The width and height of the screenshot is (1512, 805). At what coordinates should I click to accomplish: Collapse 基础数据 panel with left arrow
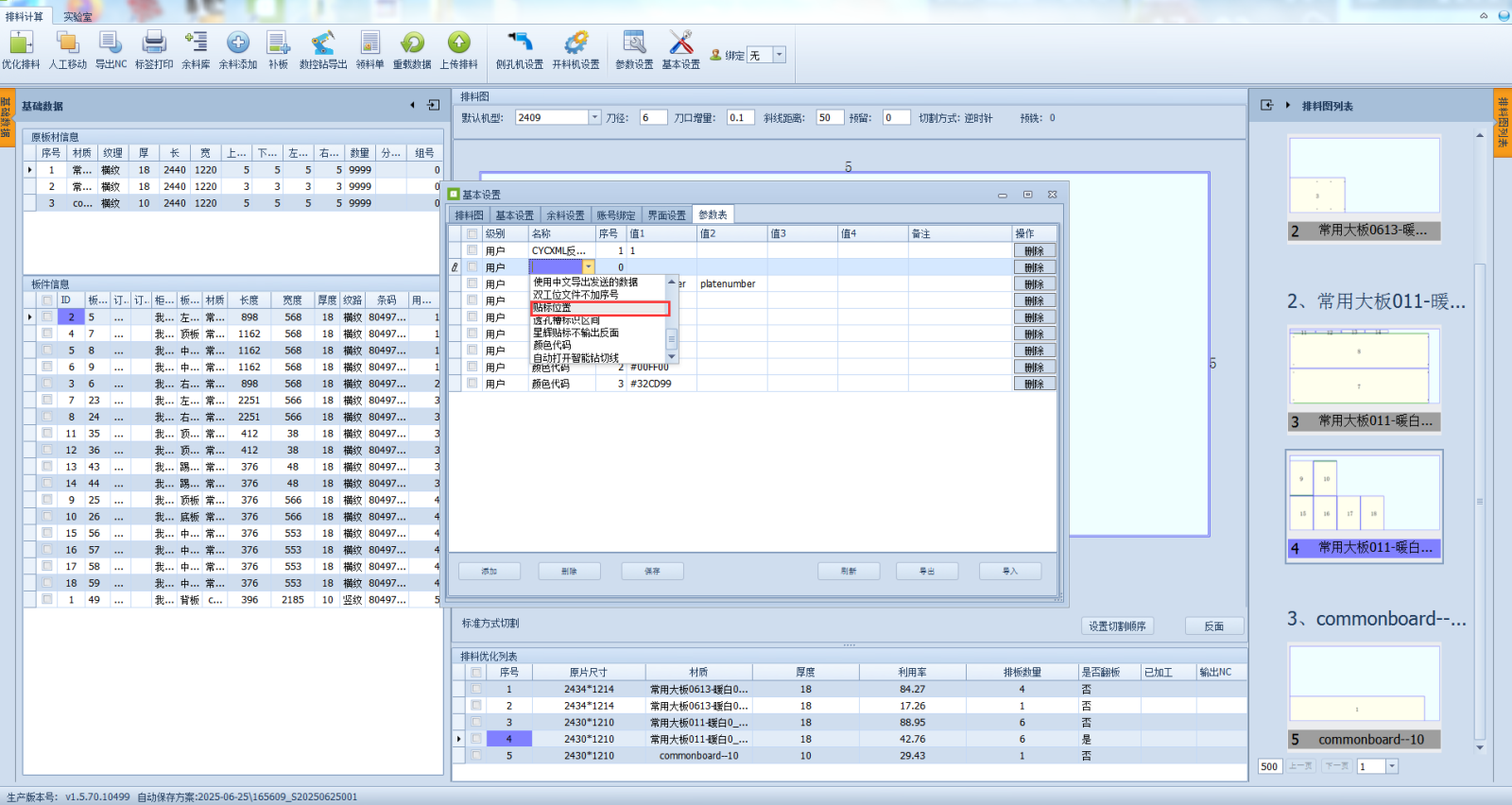tap(412, 105)
